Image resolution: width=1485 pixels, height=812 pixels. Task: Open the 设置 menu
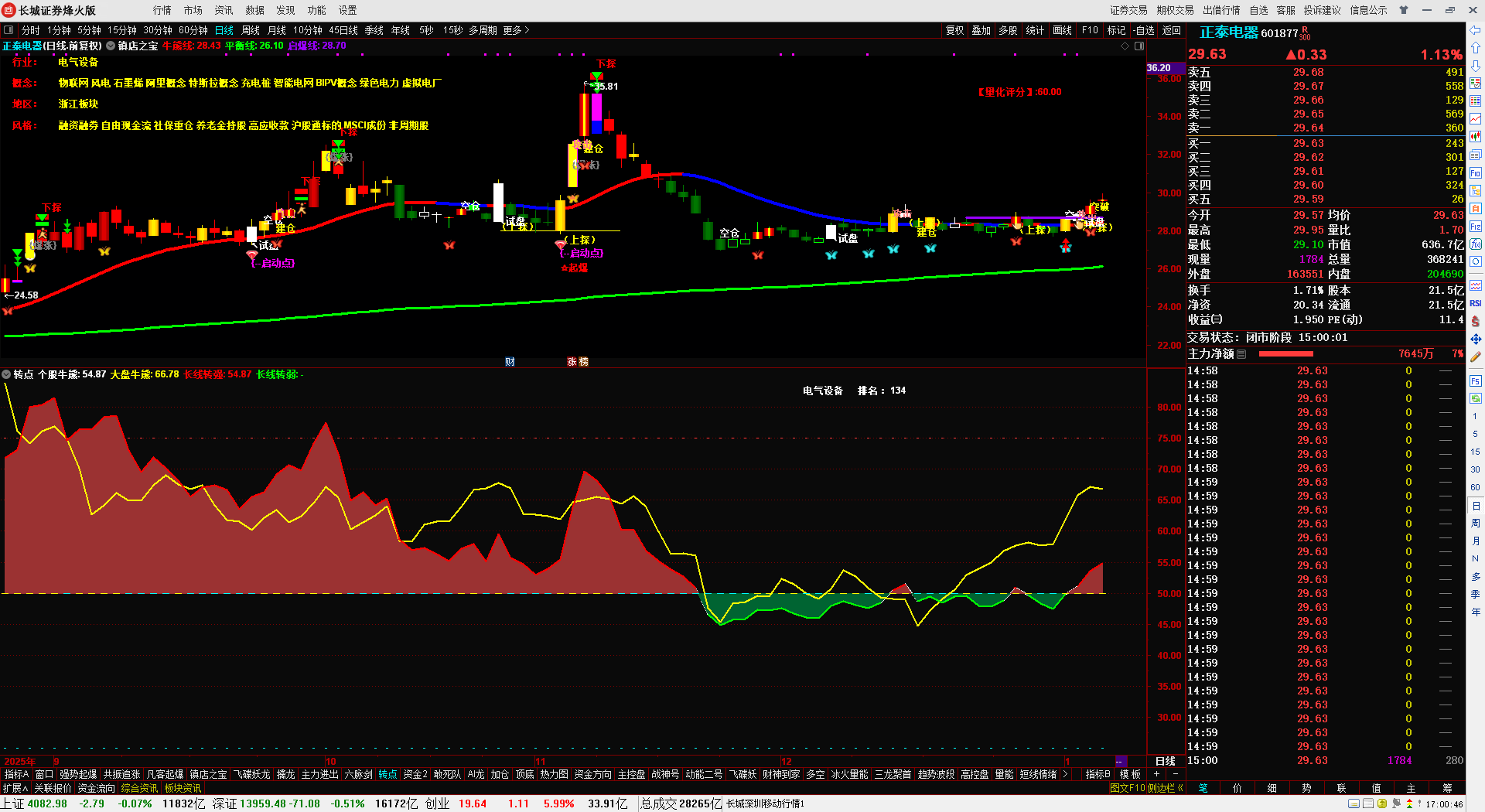[348, 10]
